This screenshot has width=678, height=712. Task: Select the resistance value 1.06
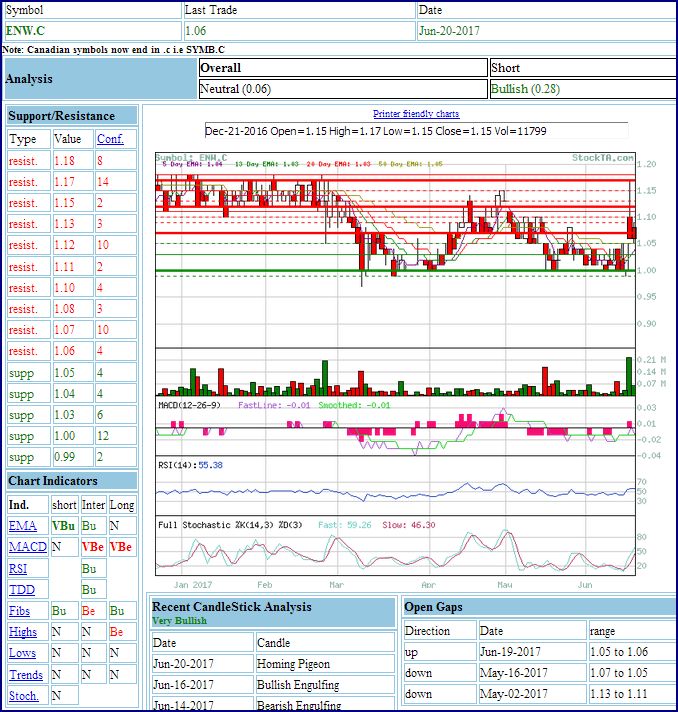64,351
